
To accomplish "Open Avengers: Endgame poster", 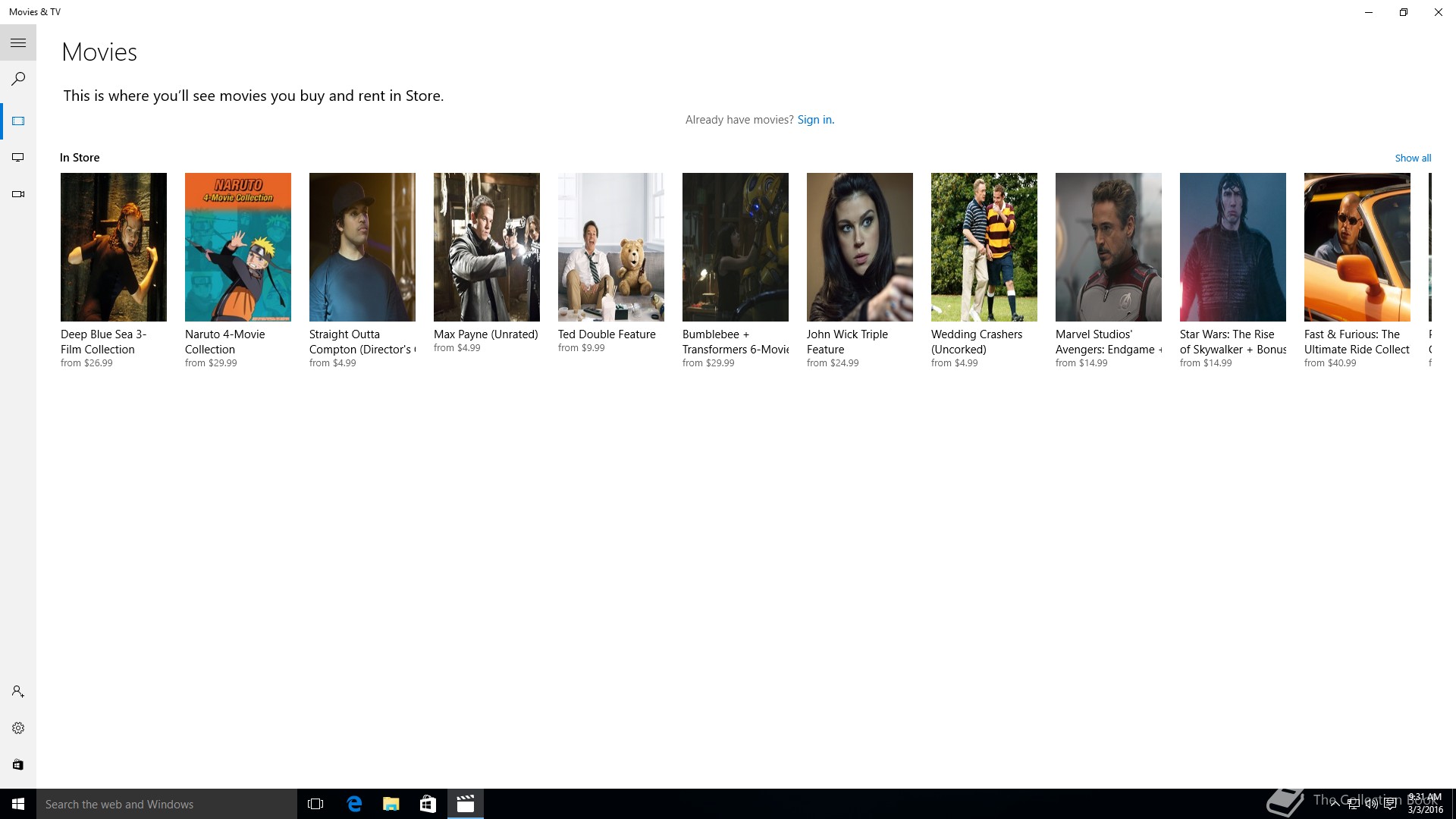I will (1109, 247).
